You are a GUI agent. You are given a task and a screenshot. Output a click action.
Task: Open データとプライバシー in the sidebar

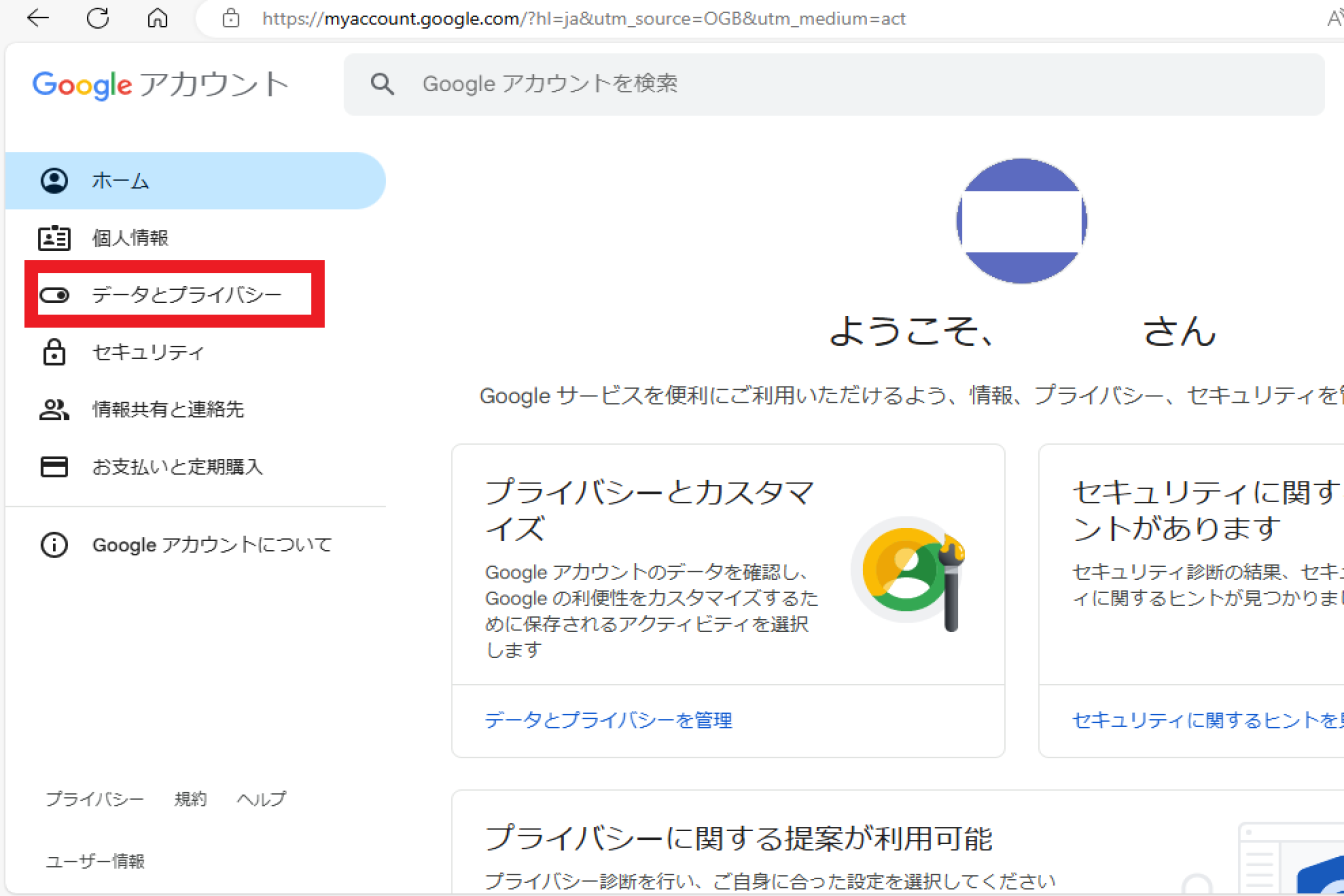pos(187,295)
